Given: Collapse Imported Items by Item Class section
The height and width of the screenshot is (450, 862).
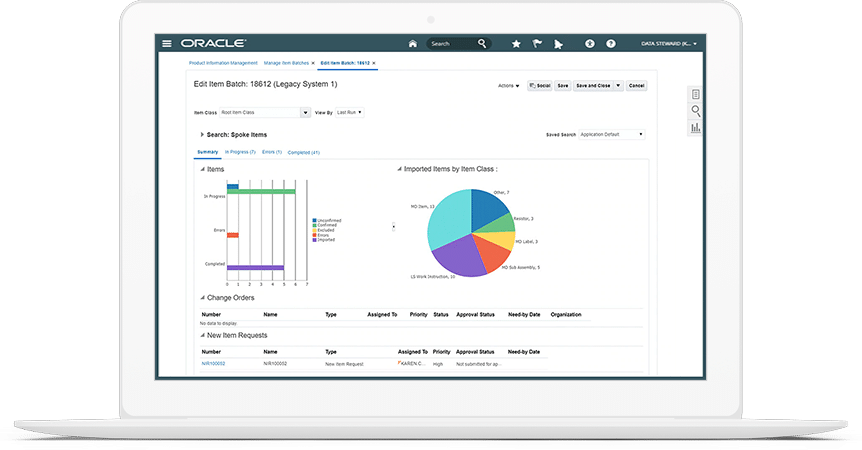Looking at the screenshot, I should [399, 169].
